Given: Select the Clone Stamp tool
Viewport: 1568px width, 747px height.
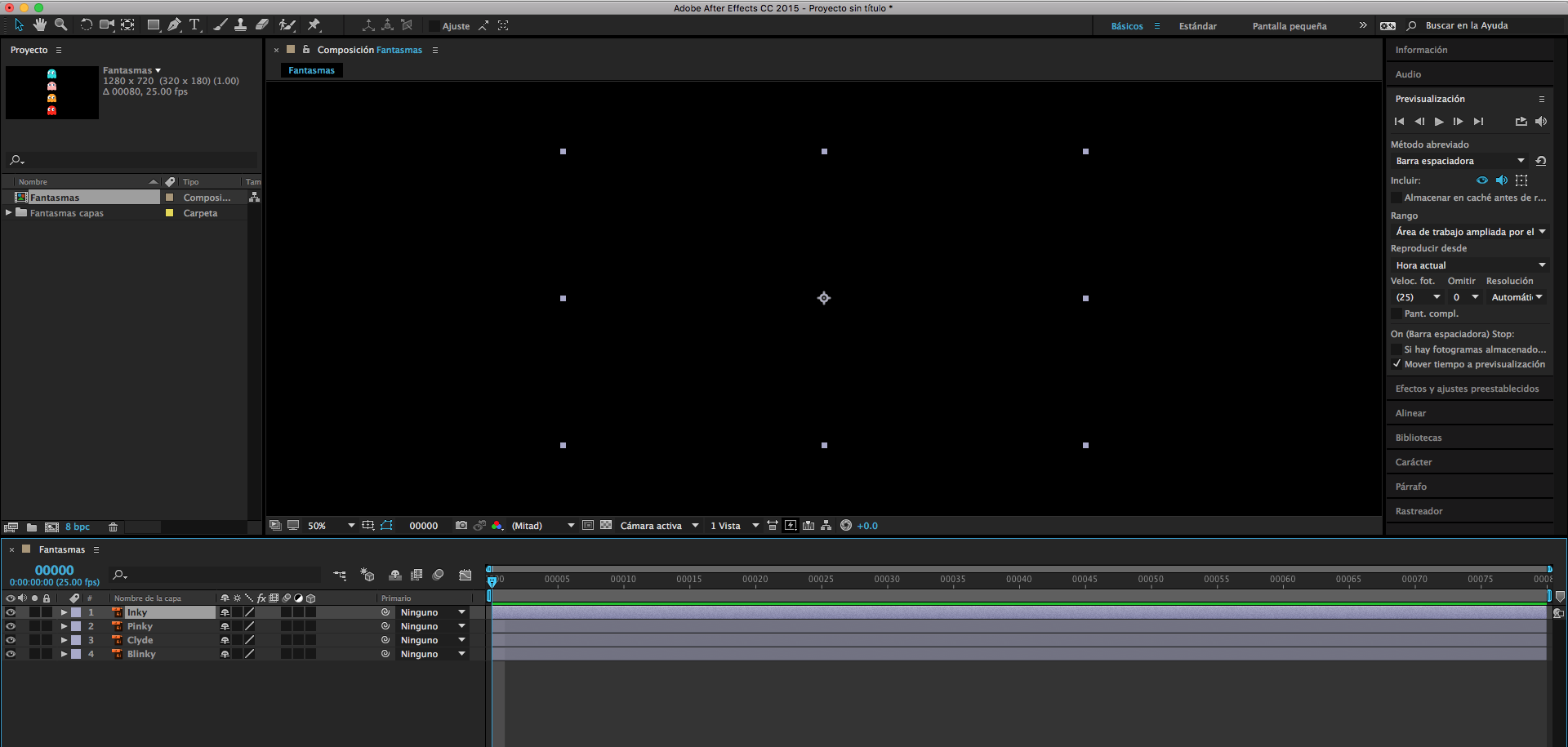Looking at the screenshot, I should pyautogui.click(x=241, y=25).
